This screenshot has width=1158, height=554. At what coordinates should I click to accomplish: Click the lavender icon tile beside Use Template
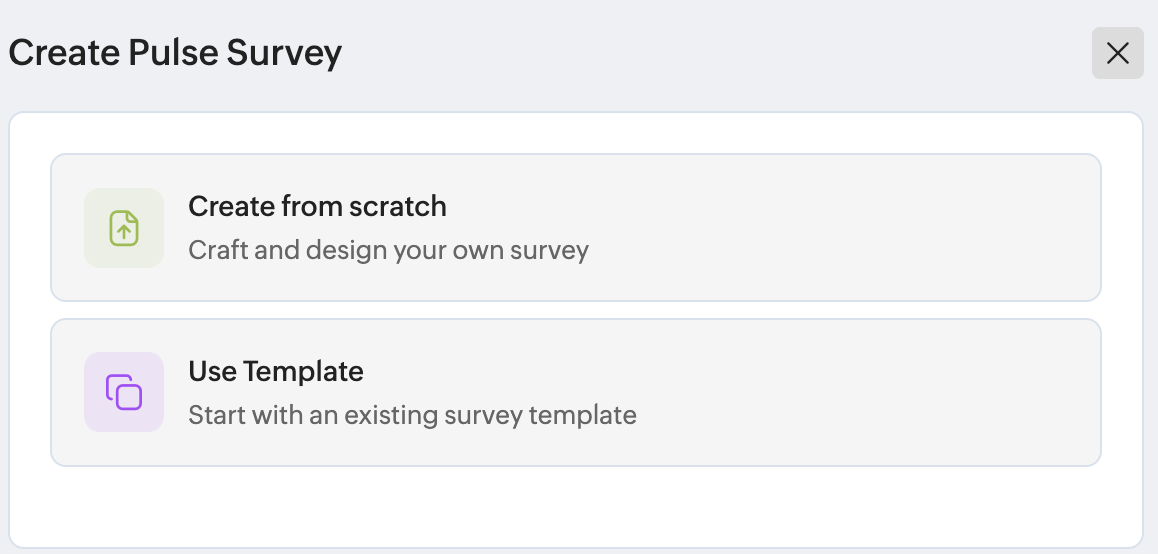(x=124, y=392)
